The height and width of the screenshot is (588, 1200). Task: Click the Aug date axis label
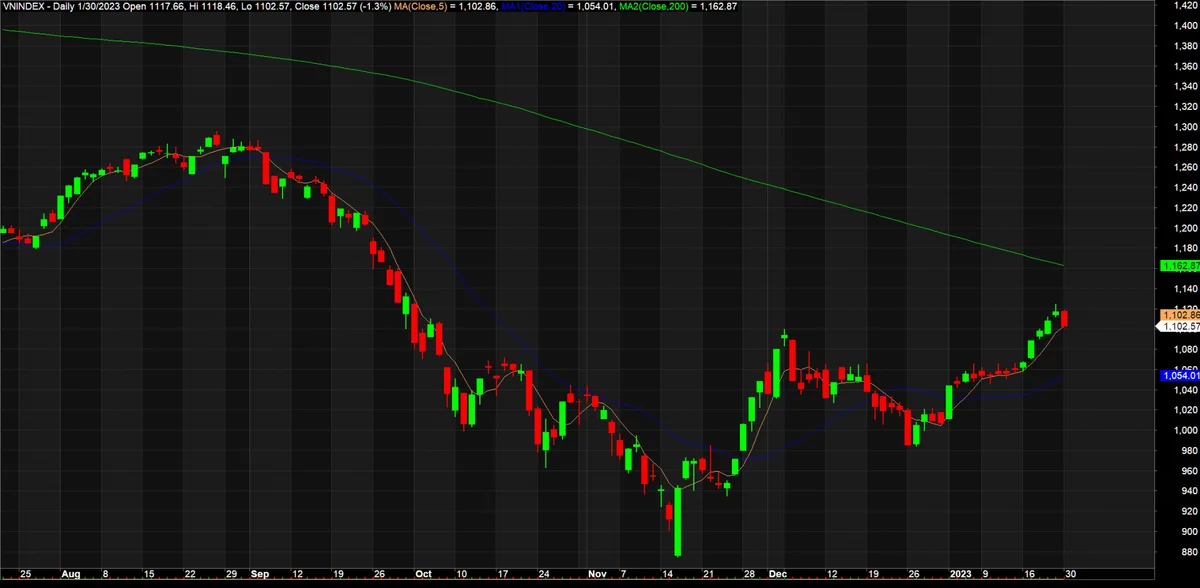[69, 576]
